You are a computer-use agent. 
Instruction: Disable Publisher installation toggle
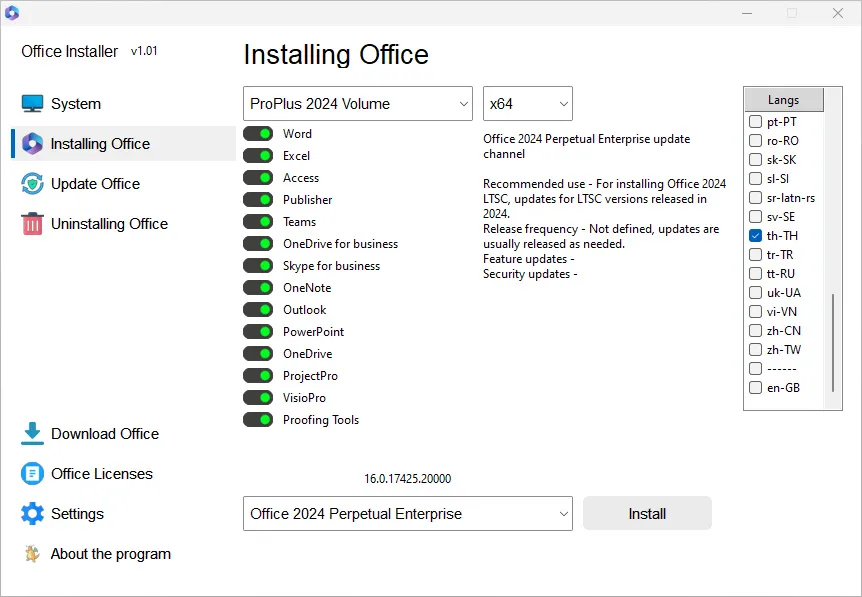click(258, 200)
